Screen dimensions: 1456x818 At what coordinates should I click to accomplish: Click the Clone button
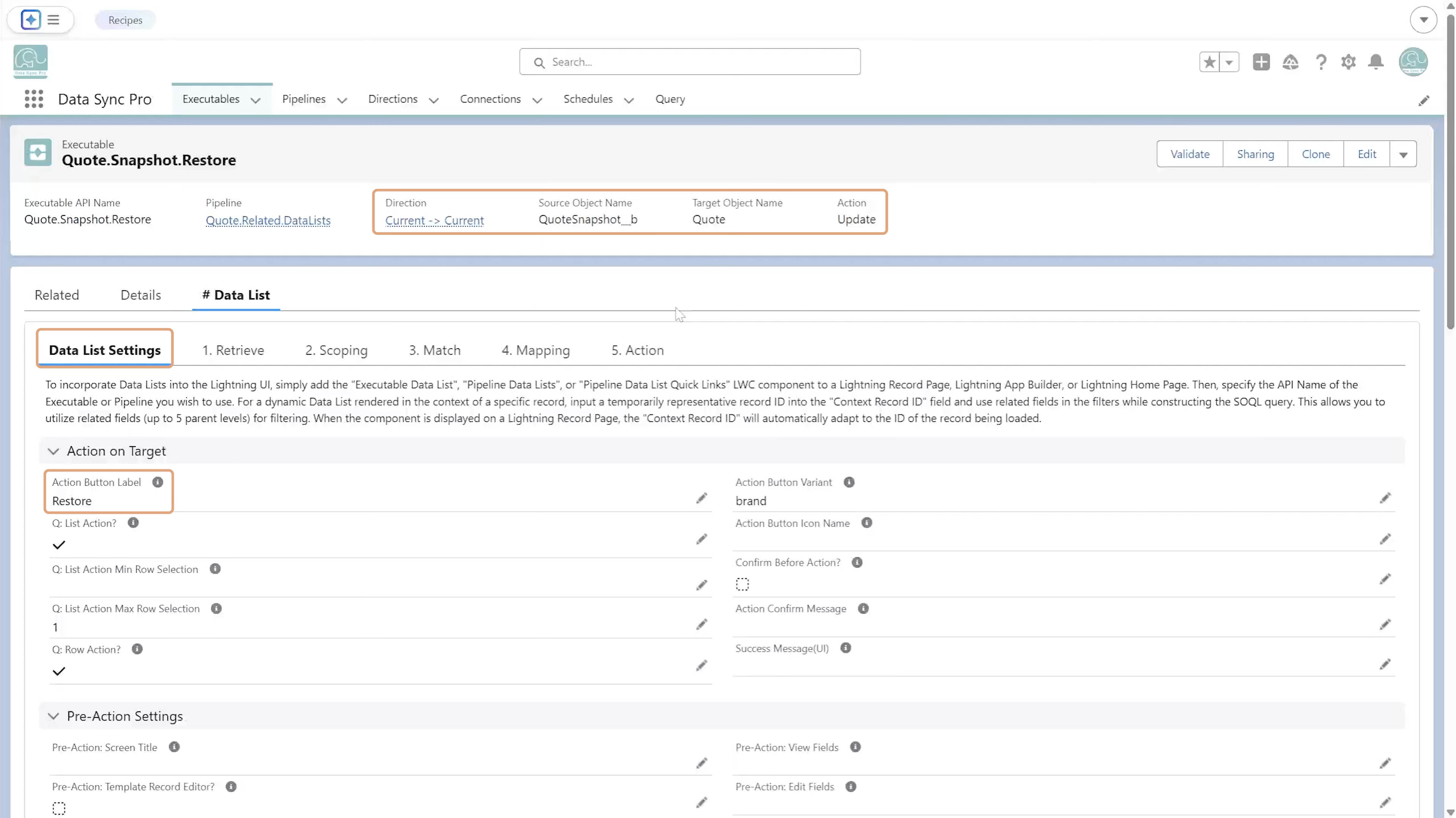pyautogui.click(x=1316, y=154)
